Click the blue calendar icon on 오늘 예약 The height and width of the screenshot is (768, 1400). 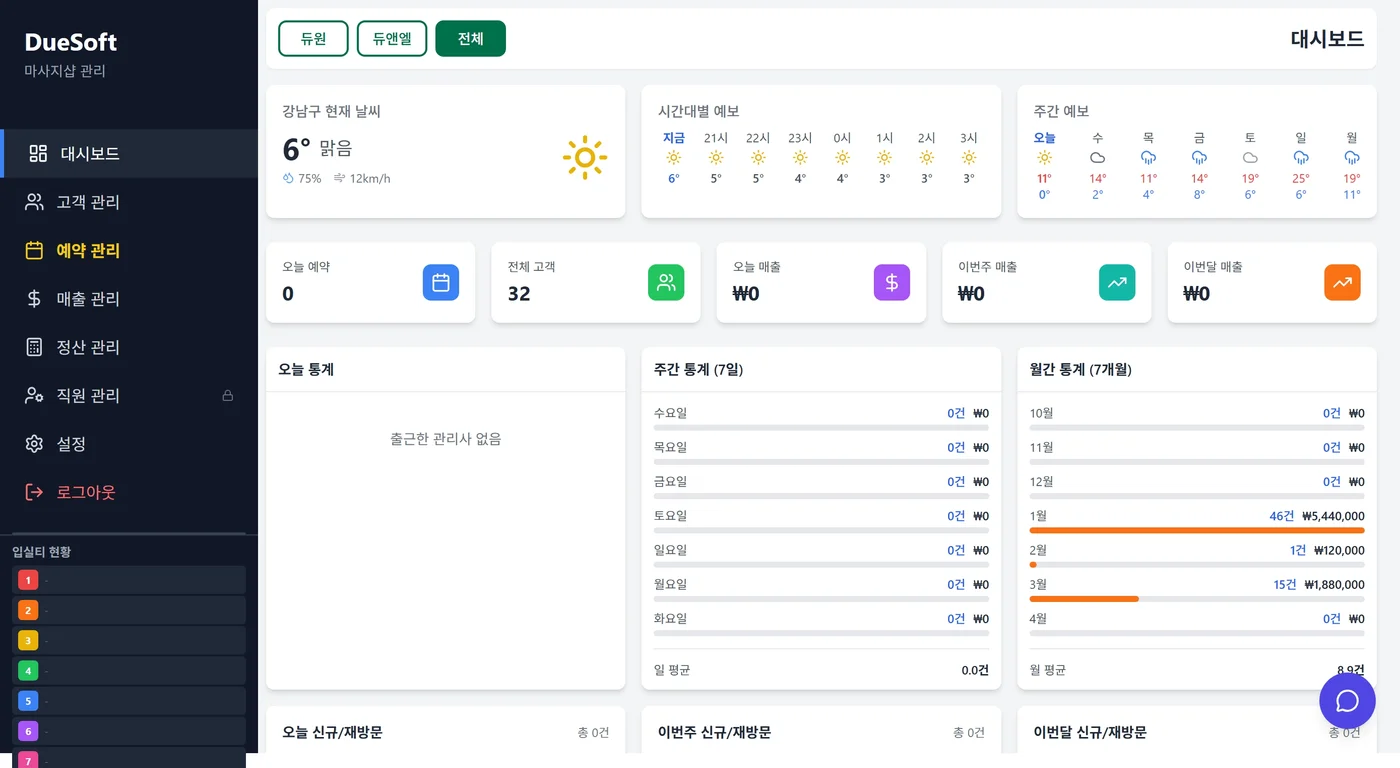441,282
